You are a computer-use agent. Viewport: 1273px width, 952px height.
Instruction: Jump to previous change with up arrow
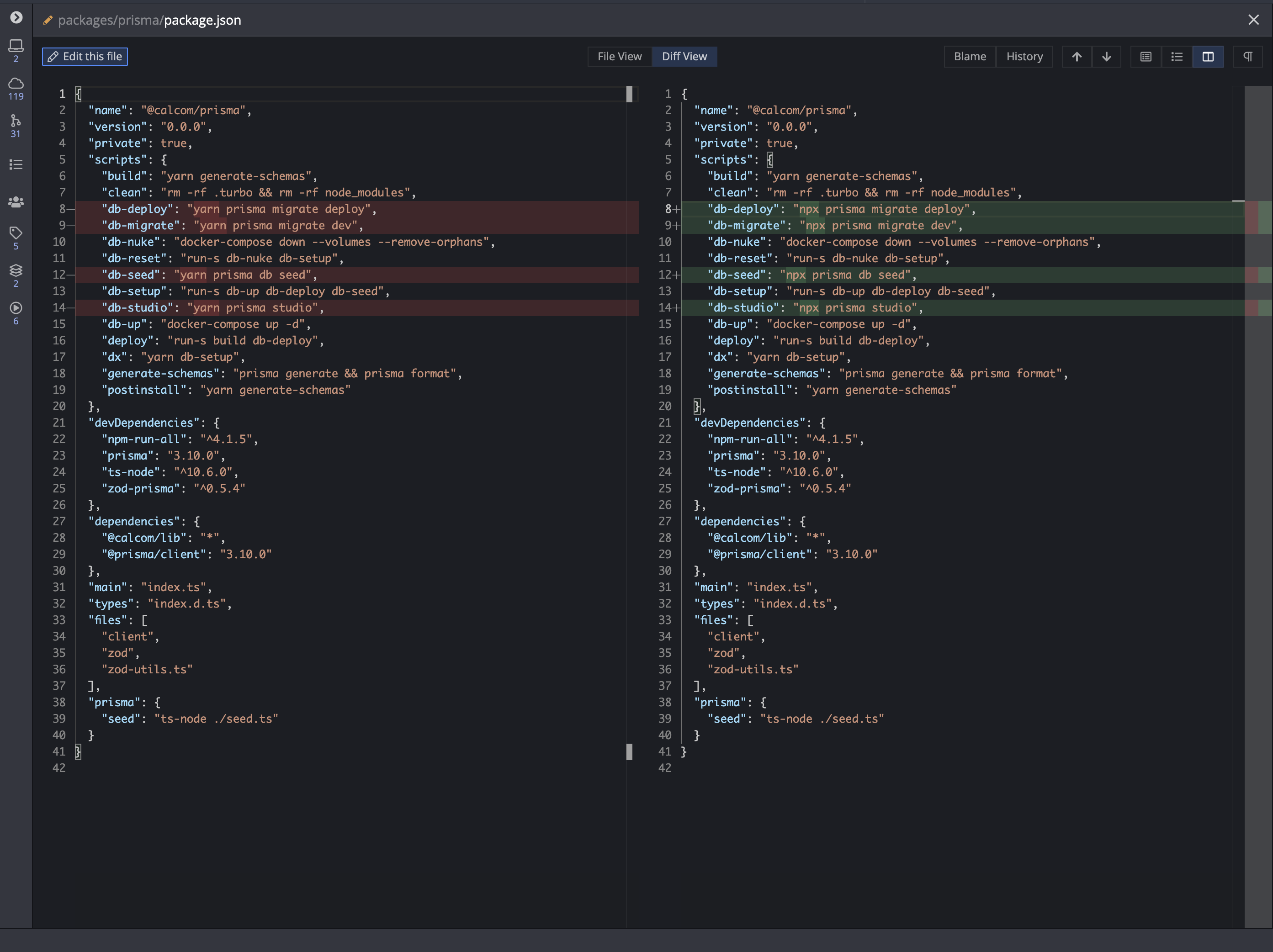coord(1077,56)
